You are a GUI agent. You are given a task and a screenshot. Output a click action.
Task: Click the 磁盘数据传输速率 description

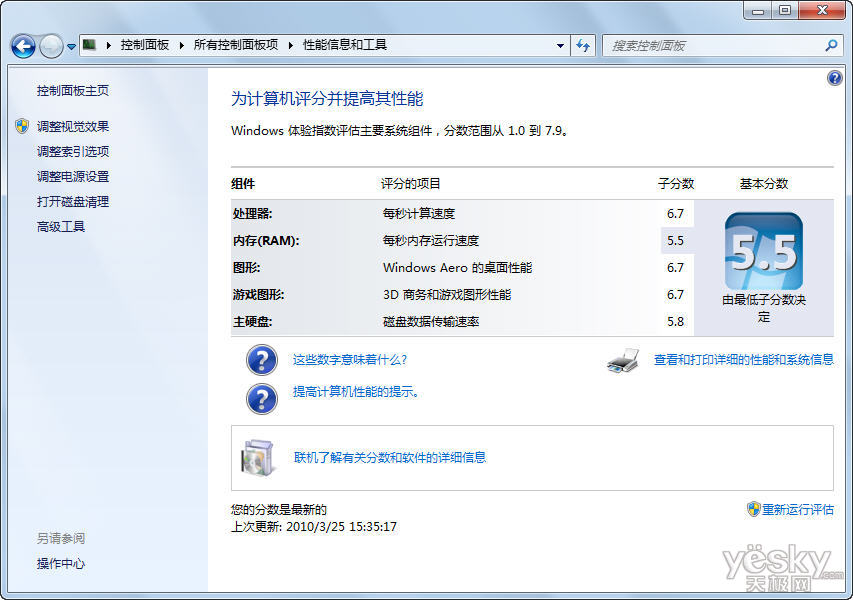pos(431,322)
